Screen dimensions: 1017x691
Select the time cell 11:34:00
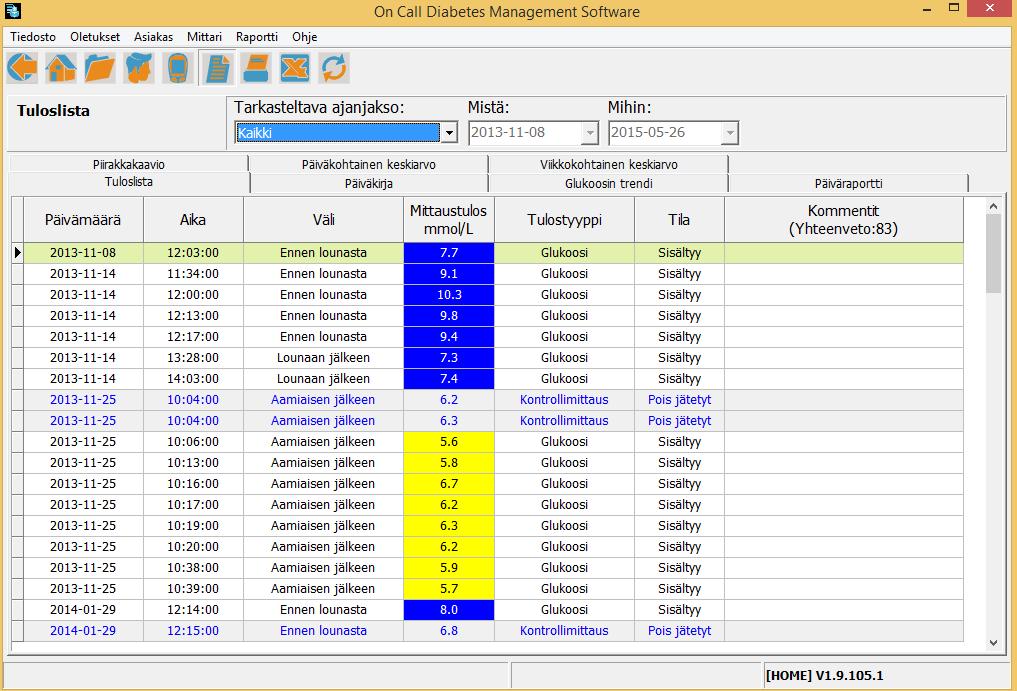pos(193,274)
